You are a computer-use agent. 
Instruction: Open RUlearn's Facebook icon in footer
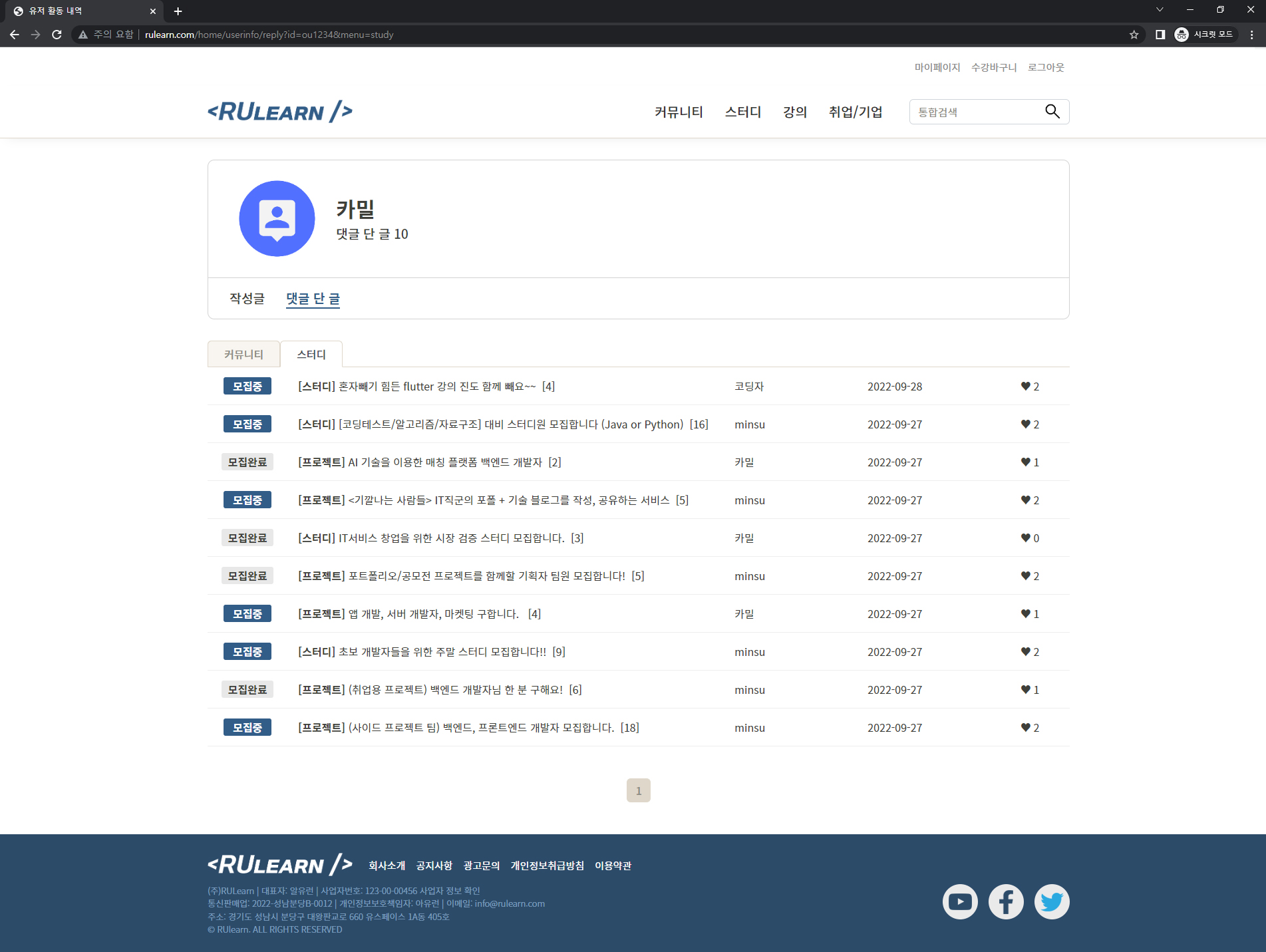(1005, 901)
